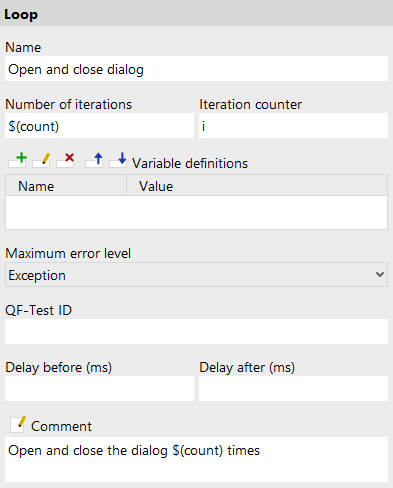
Task: Delete the selected variable with red X
Action: coord(66,160)
